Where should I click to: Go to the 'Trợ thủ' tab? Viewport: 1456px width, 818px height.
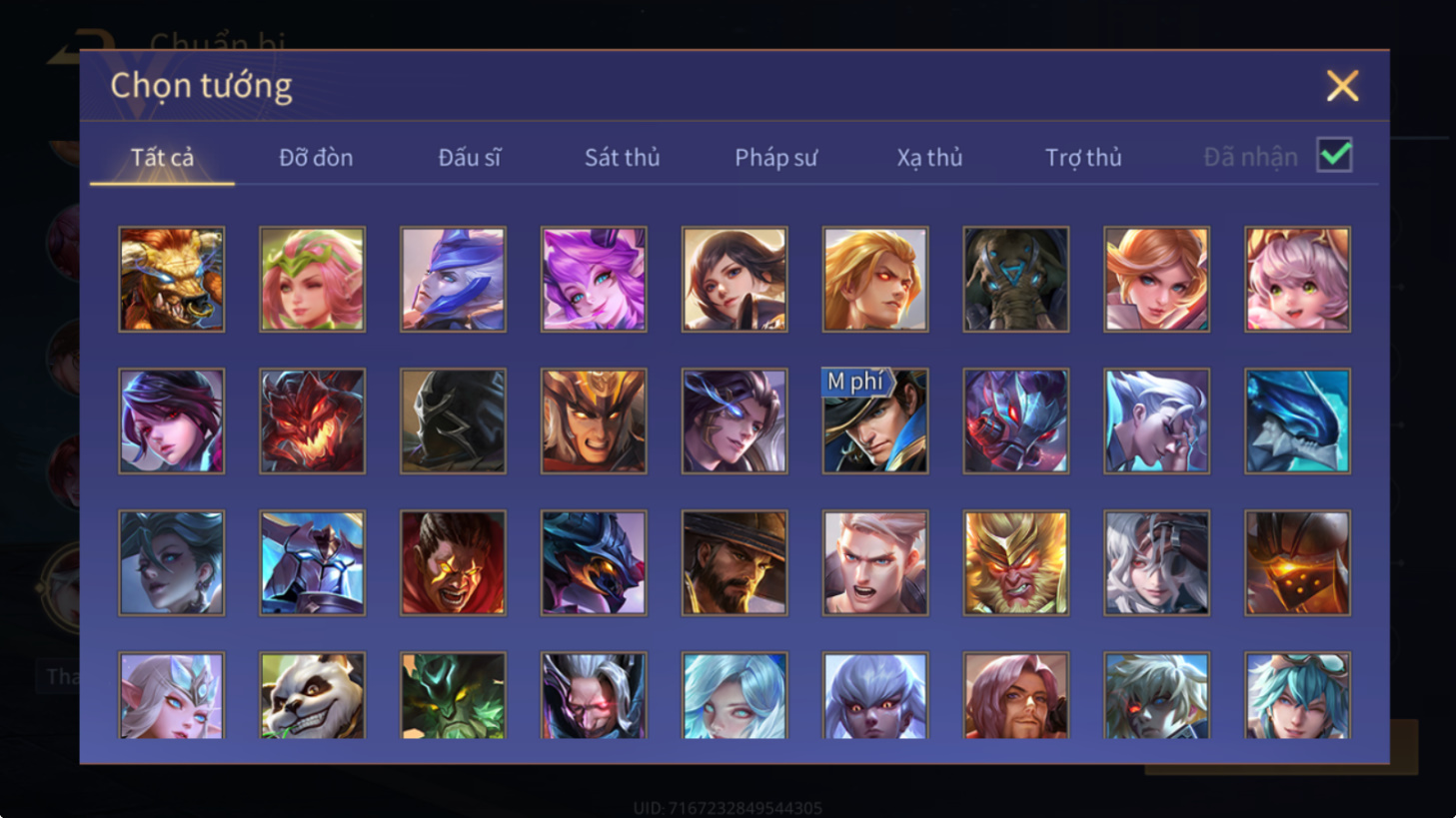point(1083,157)
